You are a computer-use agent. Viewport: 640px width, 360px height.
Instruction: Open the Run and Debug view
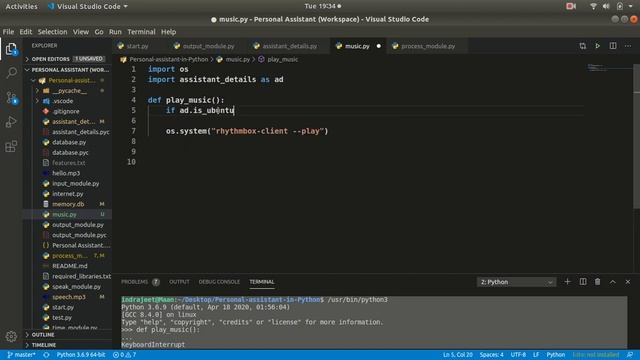pyautogui.click(x=11, y=122)
